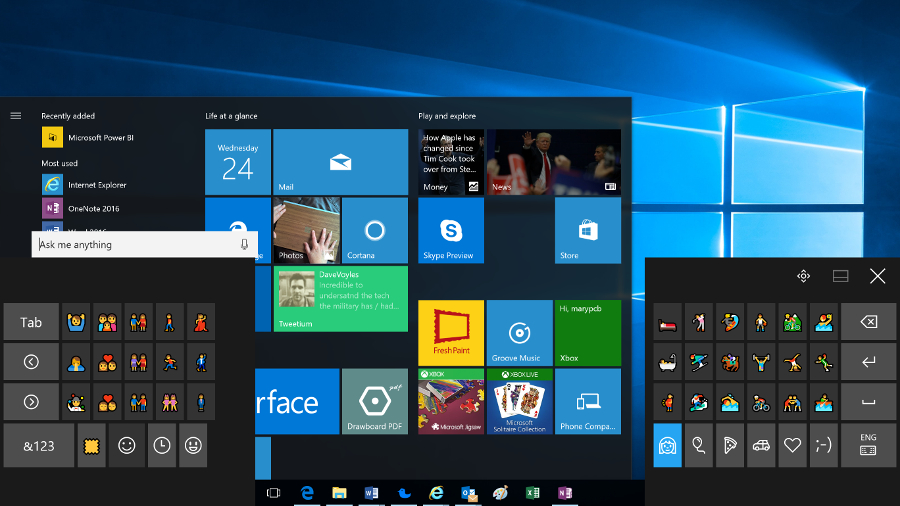Screen dimensions: 900x506
Task: Open the Calendar tile showing Wednesday 24
Action: (238, 162)
